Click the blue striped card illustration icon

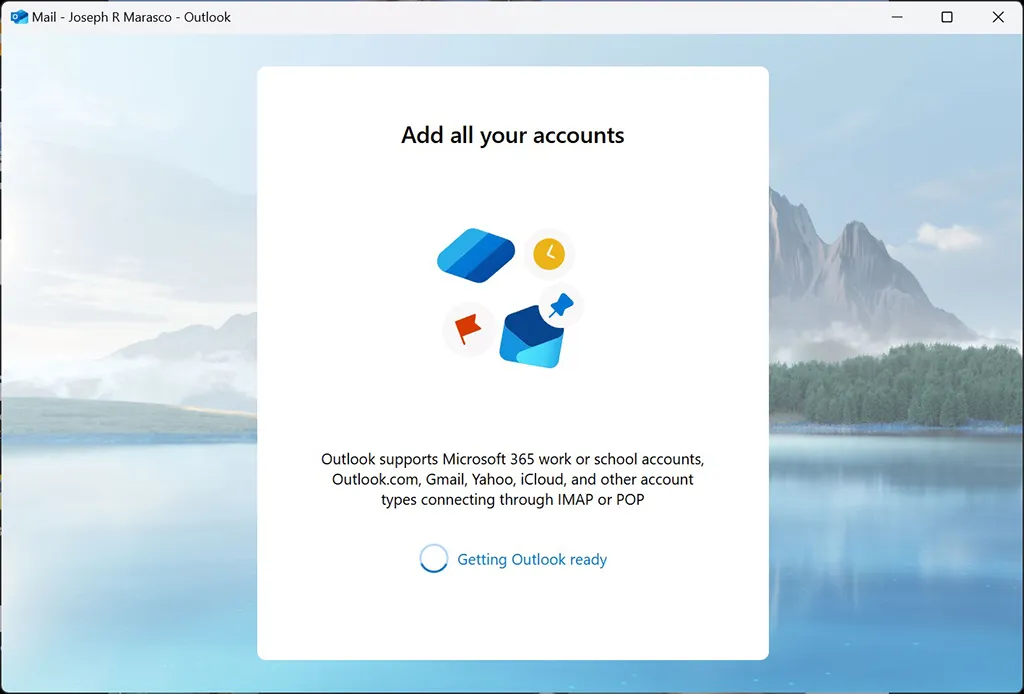click(x=475, y=255)
